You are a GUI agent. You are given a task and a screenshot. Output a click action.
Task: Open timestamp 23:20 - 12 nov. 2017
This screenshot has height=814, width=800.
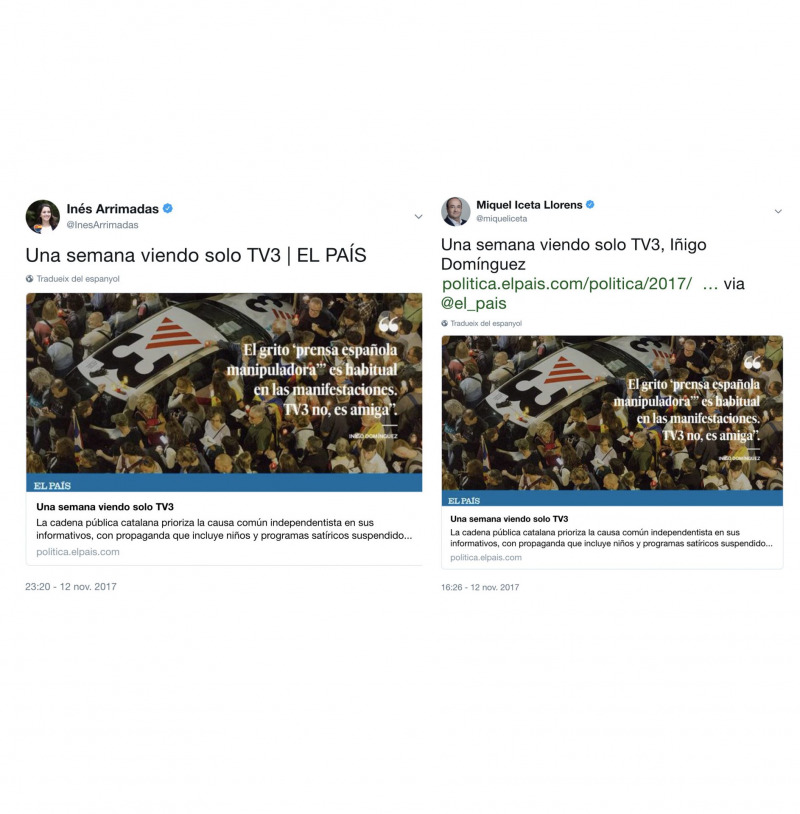(71, 587)
